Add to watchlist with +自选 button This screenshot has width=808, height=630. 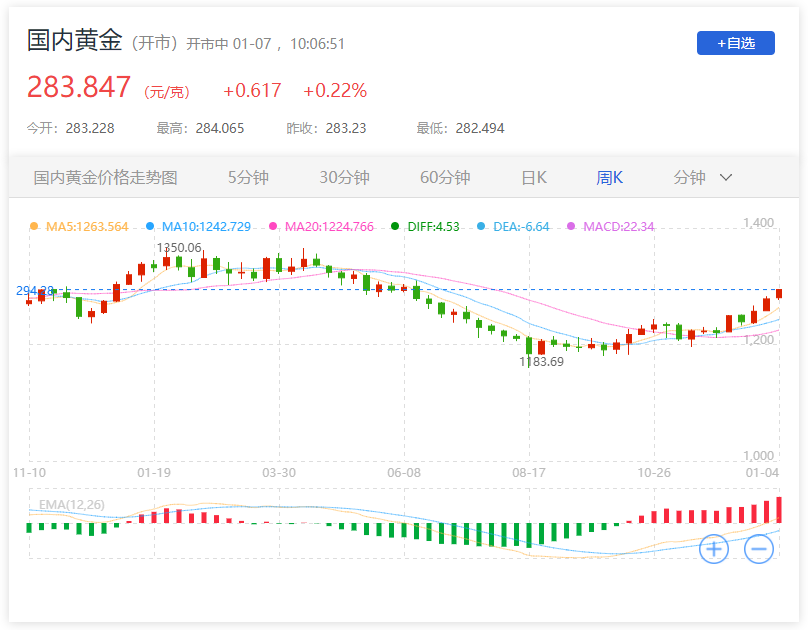tap(735, 43)
